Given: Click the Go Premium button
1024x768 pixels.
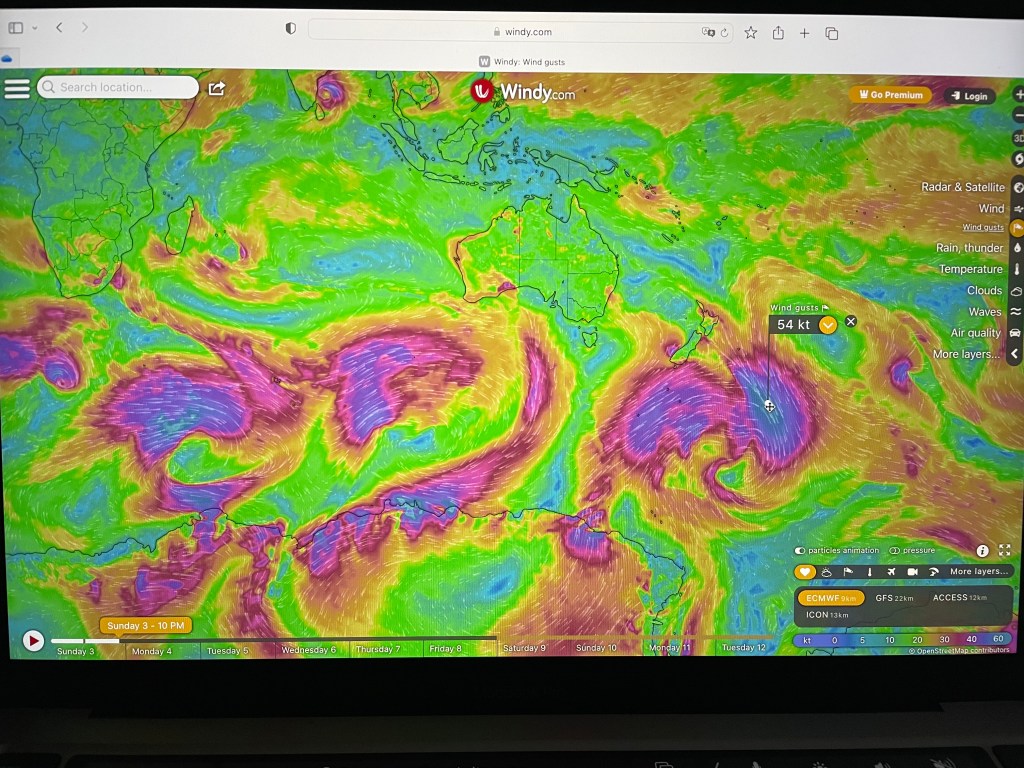Looking at the screenshot, I should pyautogui.click(x=890, y=95).
